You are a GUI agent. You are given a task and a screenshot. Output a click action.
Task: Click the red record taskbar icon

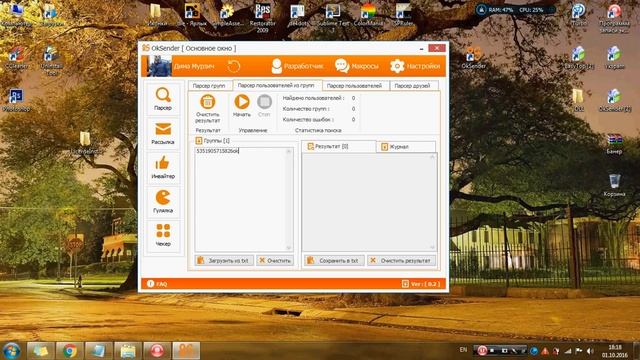pyautogui.click(x=157, y=351)
